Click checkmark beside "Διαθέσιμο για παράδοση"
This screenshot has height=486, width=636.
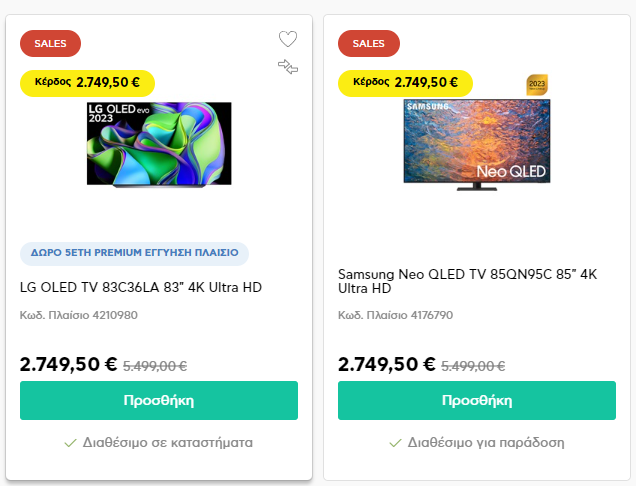396,442
